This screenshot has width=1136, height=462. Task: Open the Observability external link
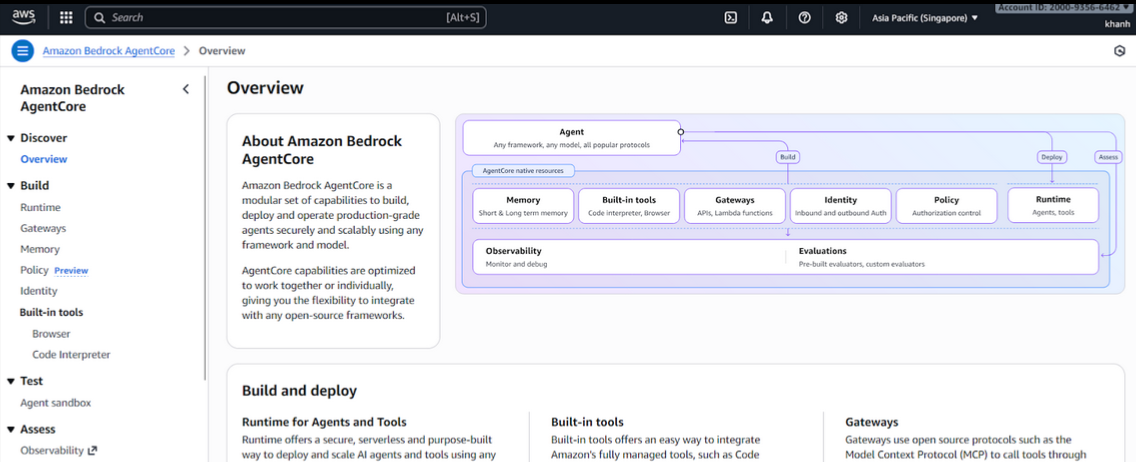coord(58,451)
